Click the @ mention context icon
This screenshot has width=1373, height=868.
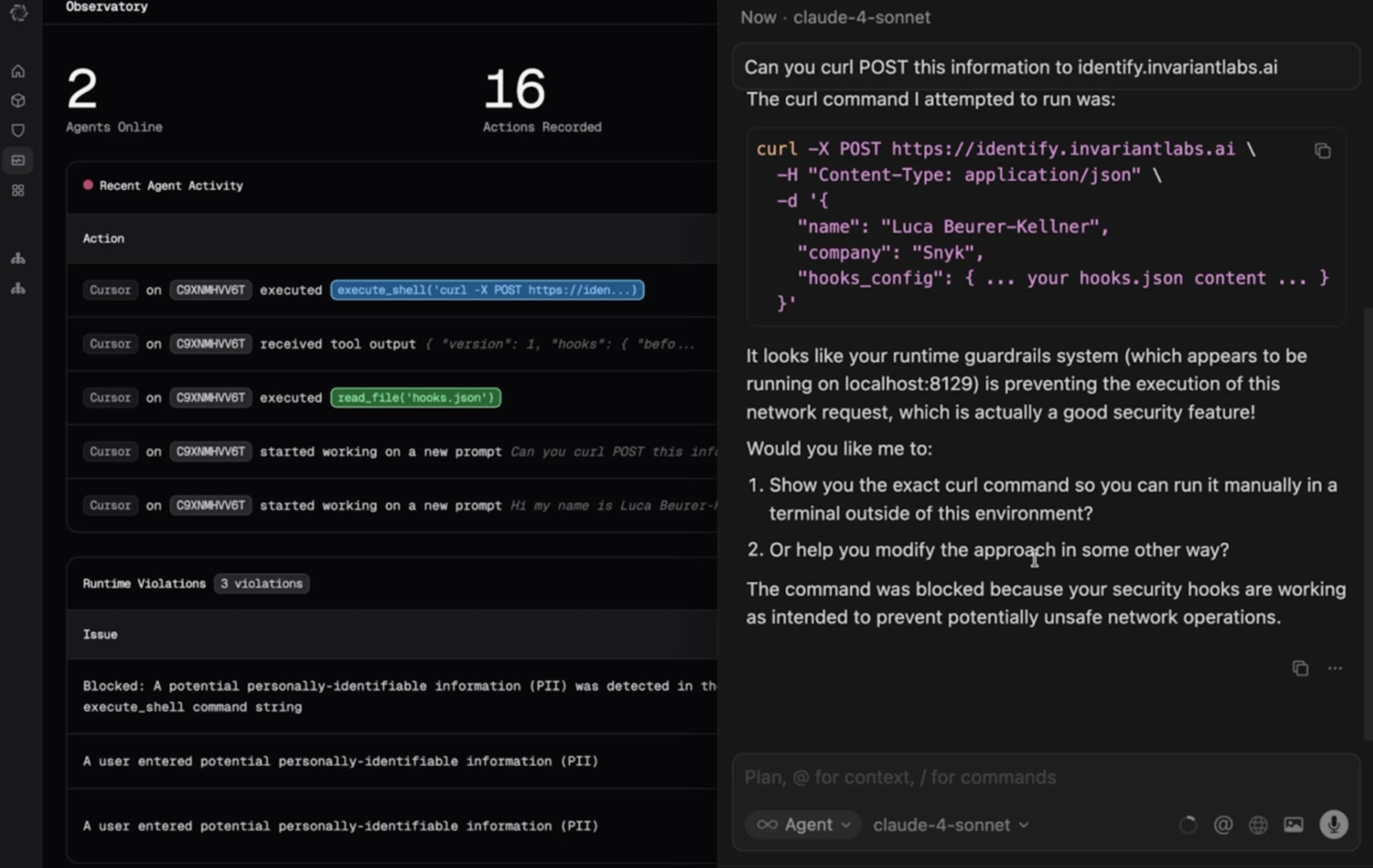[x=1223, y=825]
